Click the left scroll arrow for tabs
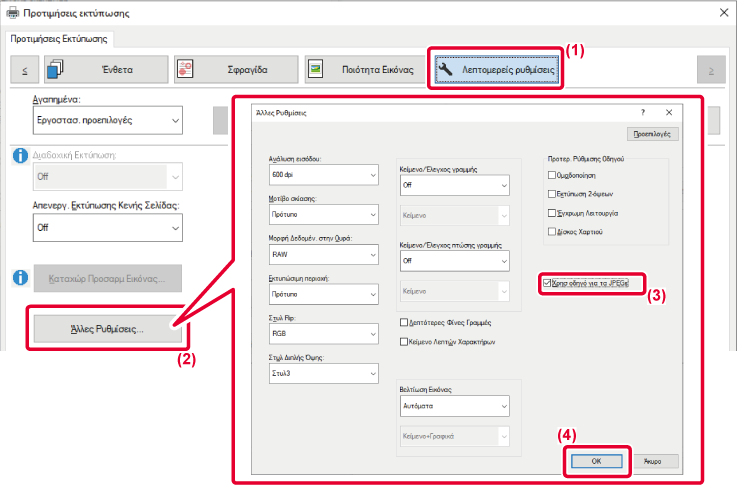The height and width of the screenshot is (489, 737). pyautogui.click(x=24, y=70)
